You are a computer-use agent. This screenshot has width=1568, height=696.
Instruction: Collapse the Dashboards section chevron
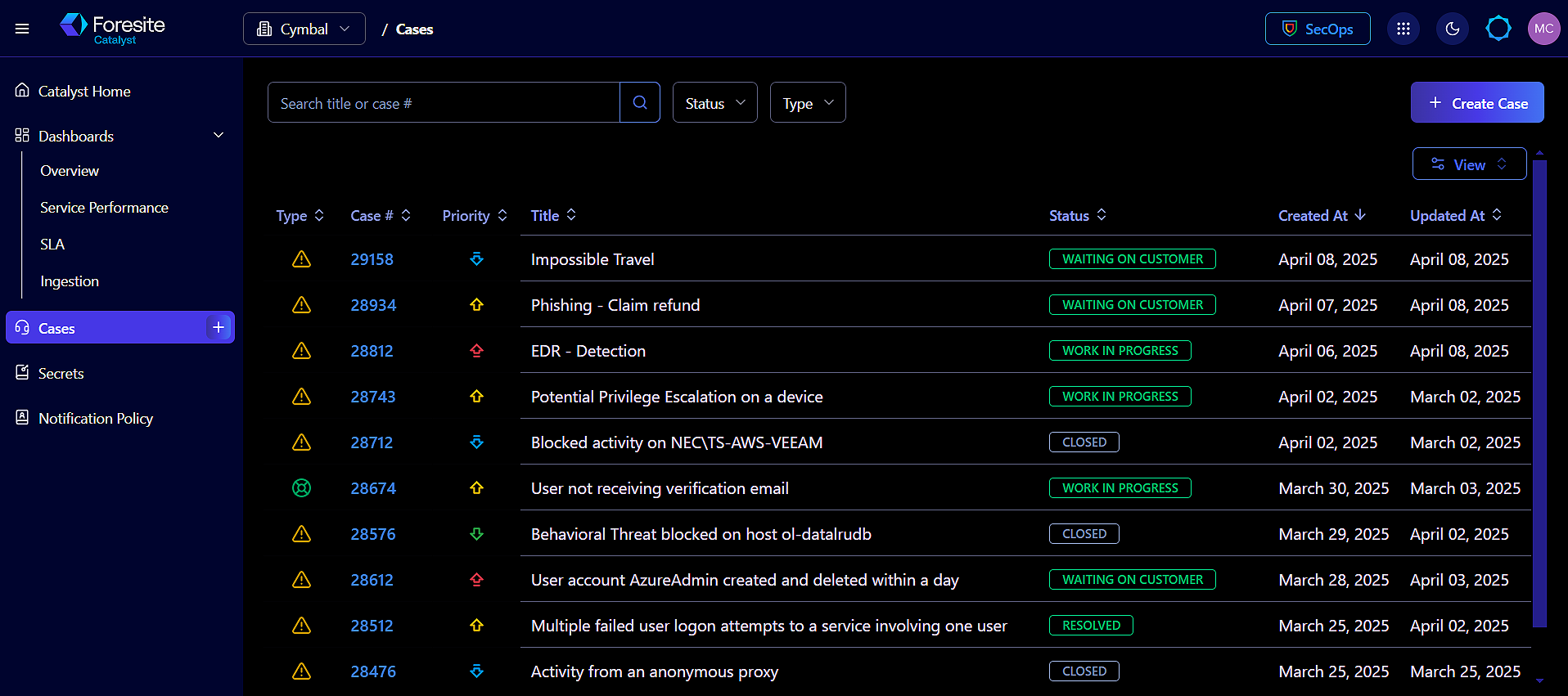pyautogui.click(x=219, y=135)
